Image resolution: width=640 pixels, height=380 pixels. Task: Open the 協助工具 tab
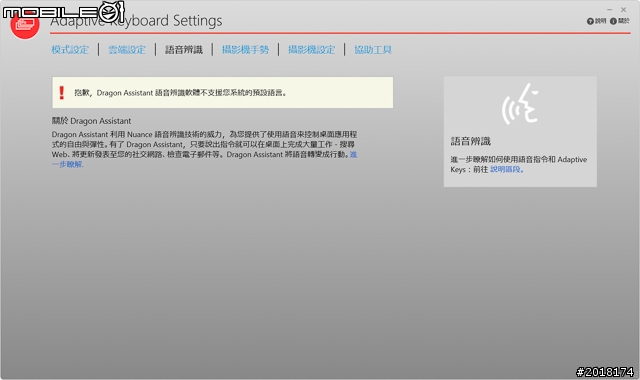tap(373, 50)
